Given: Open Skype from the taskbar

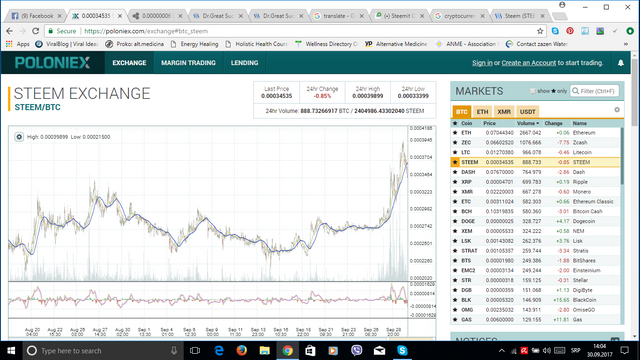Looking at the screenshot, I should pyautogui.click(x=402, y=351).
